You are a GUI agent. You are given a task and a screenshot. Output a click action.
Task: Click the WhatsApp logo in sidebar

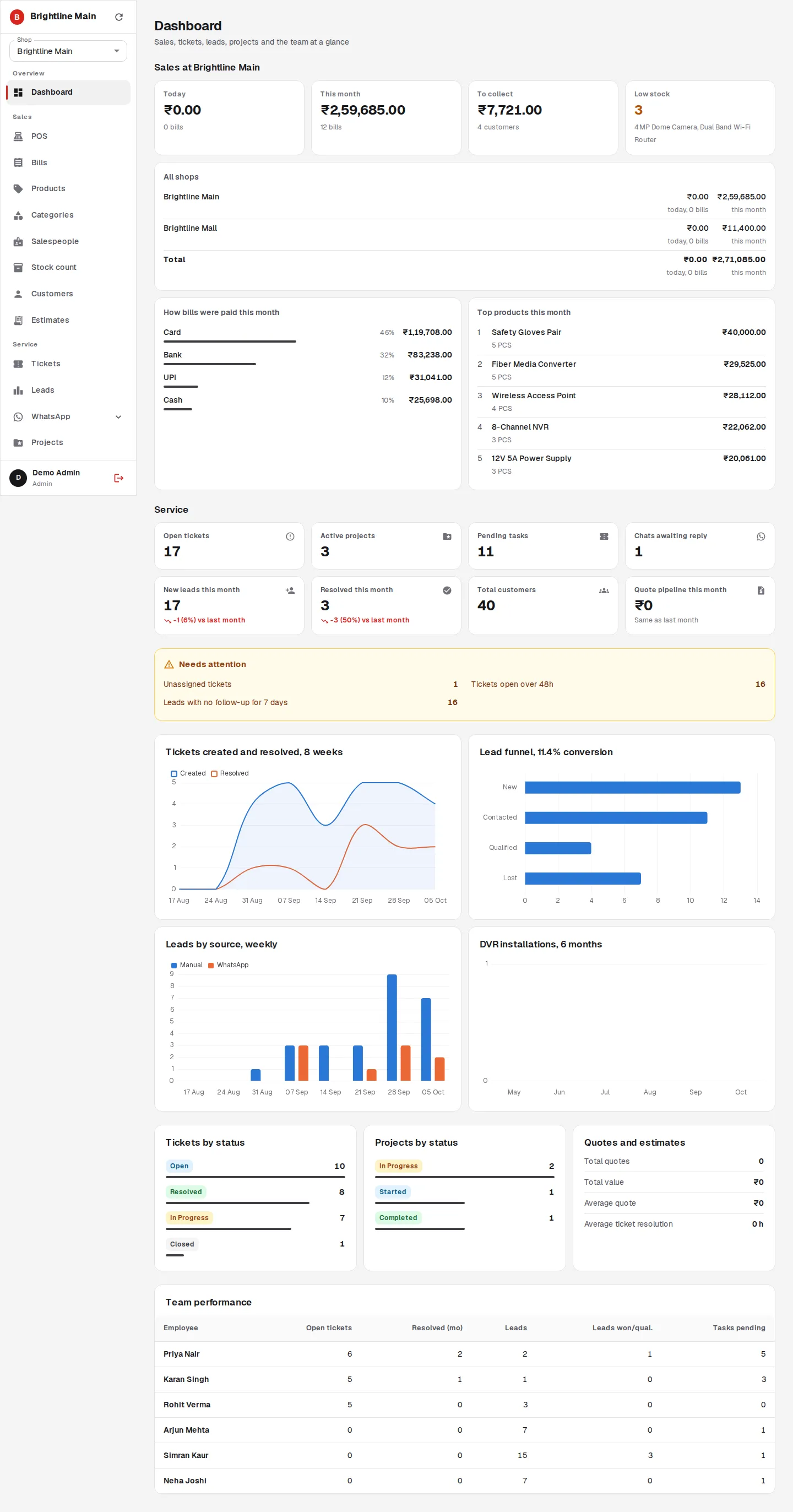click(x=18, y=417)
